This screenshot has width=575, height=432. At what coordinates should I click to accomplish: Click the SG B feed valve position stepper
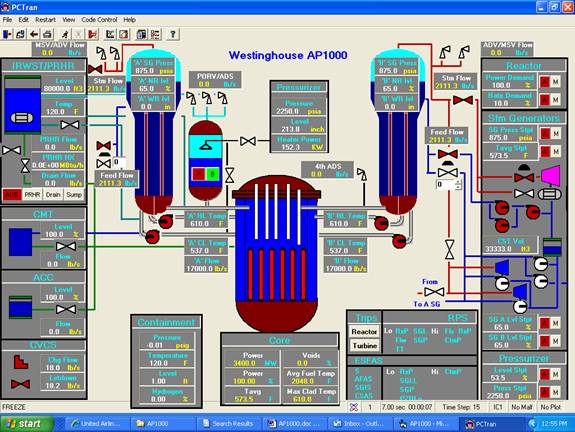click(458, 184)
